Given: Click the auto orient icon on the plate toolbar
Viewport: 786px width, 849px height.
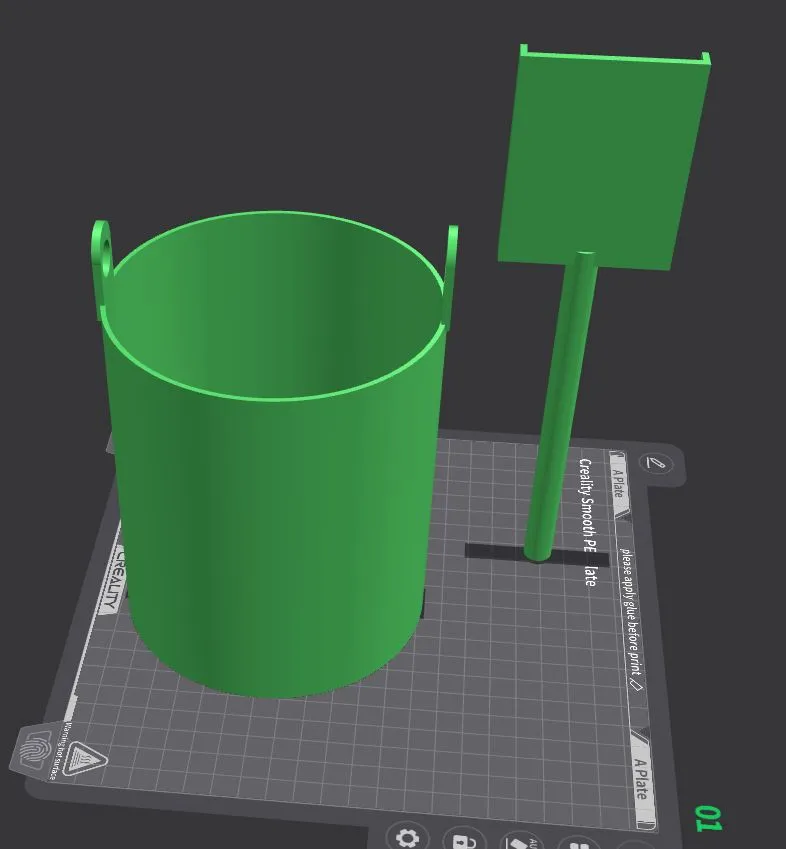Looking at the screenshot, I should (x=520, y=842).
